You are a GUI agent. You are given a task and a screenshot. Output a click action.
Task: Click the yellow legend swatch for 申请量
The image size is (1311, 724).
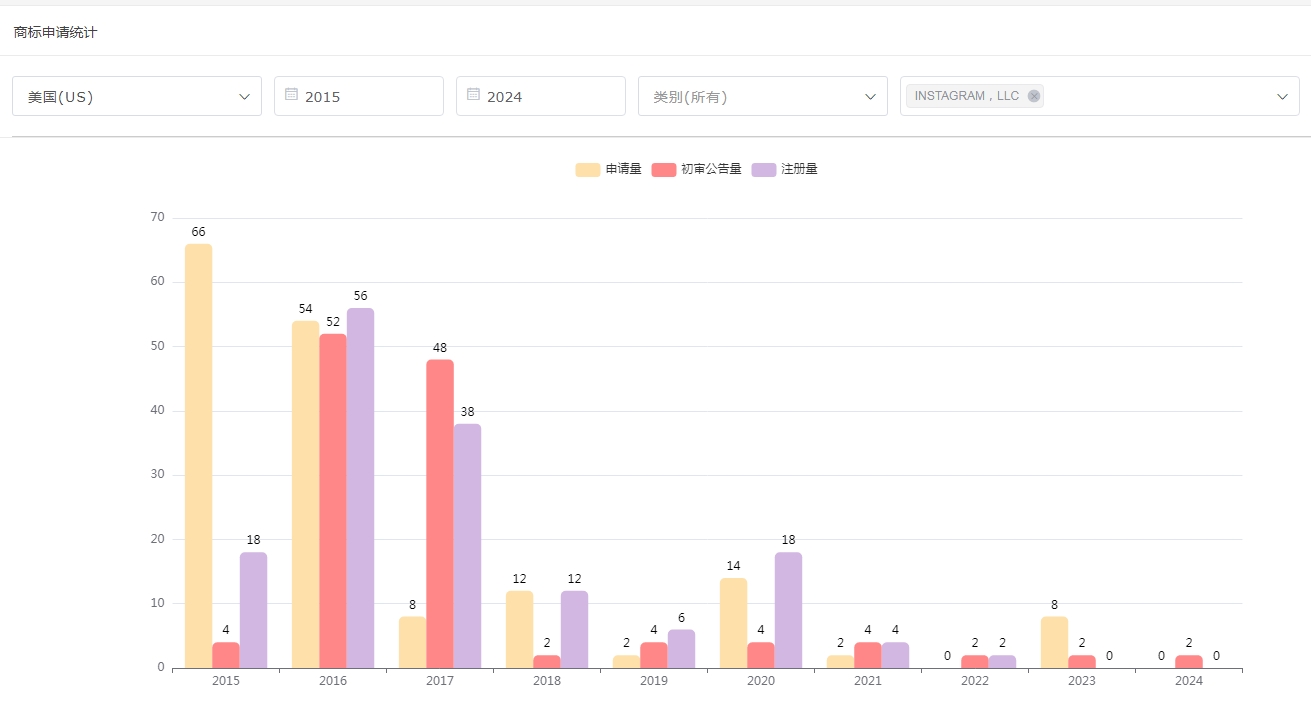[588, 170]
